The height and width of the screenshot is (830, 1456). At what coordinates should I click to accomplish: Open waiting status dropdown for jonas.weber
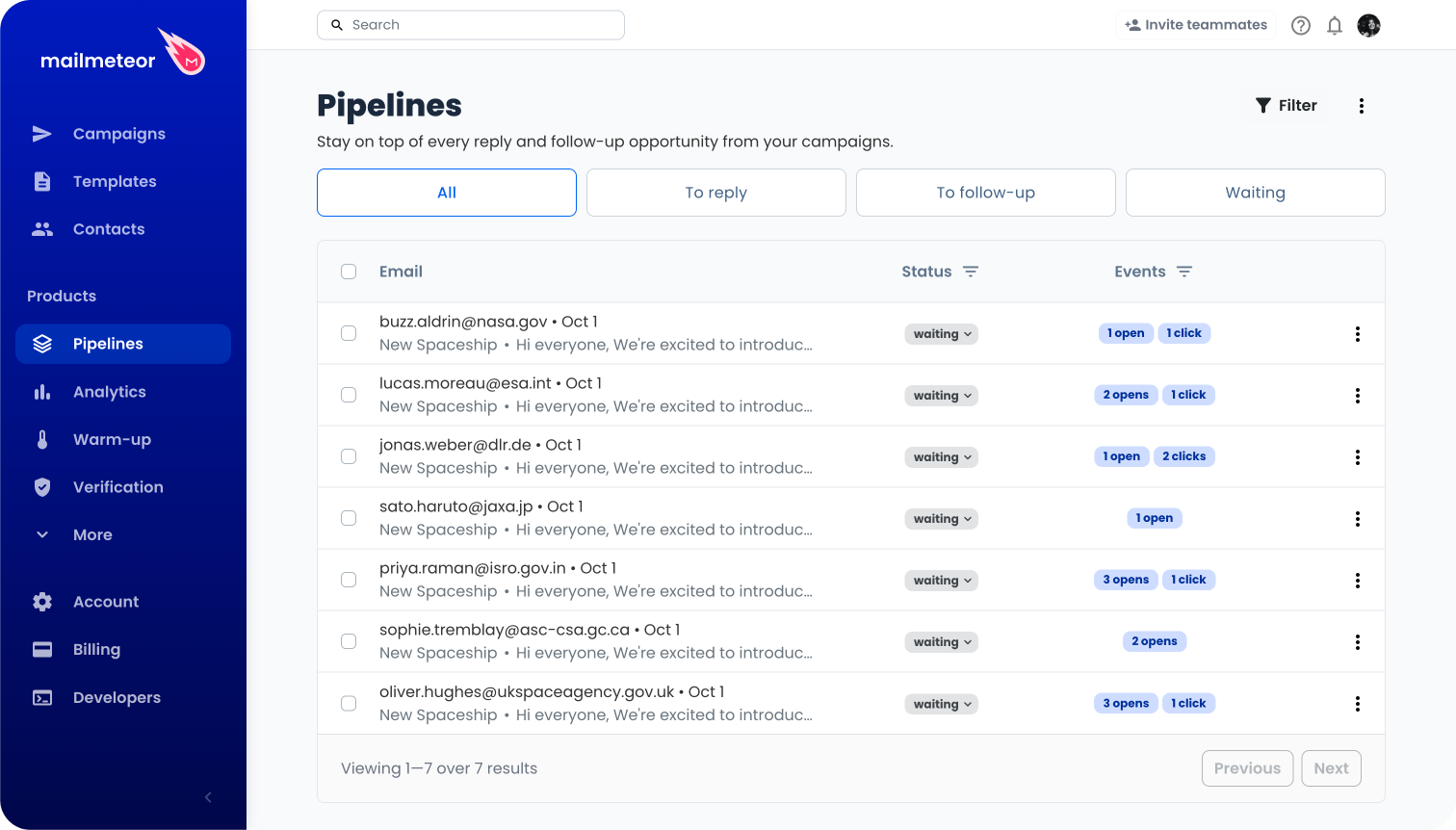pyautogui.click(x=941, y=457)
